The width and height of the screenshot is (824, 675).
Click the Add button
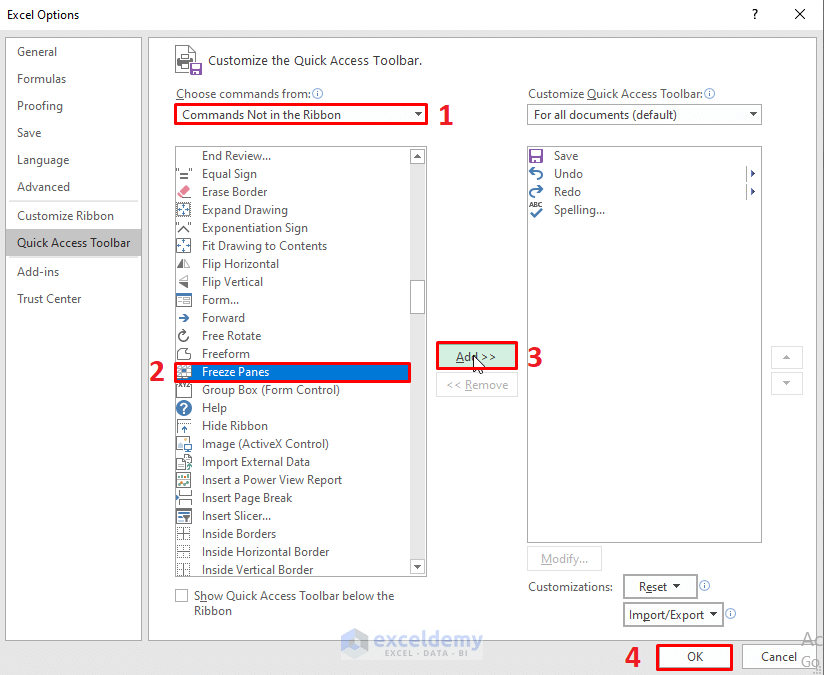point(476,355)
